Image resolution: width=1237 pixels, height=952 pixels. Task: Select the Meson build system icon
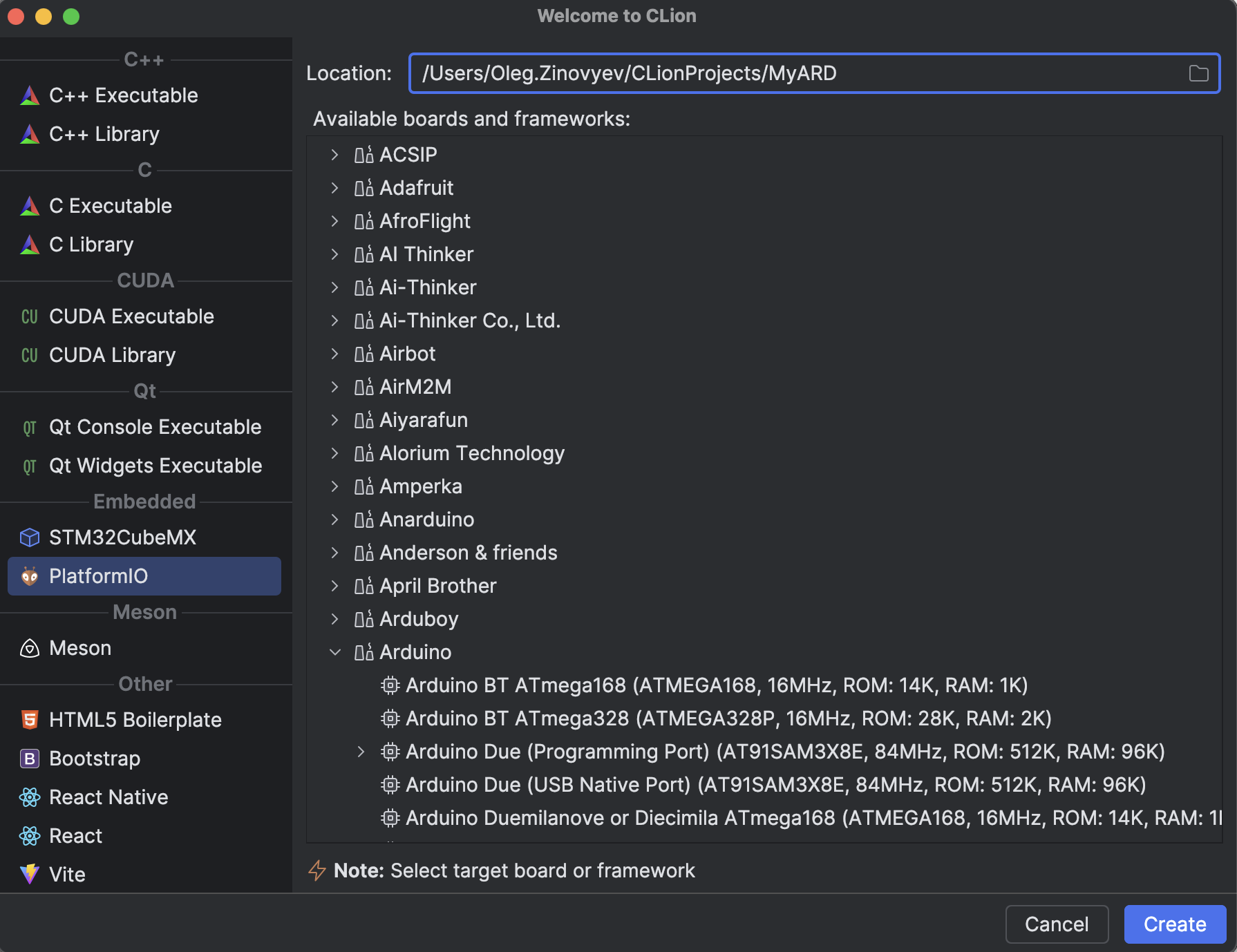click(x=29, y=648)
